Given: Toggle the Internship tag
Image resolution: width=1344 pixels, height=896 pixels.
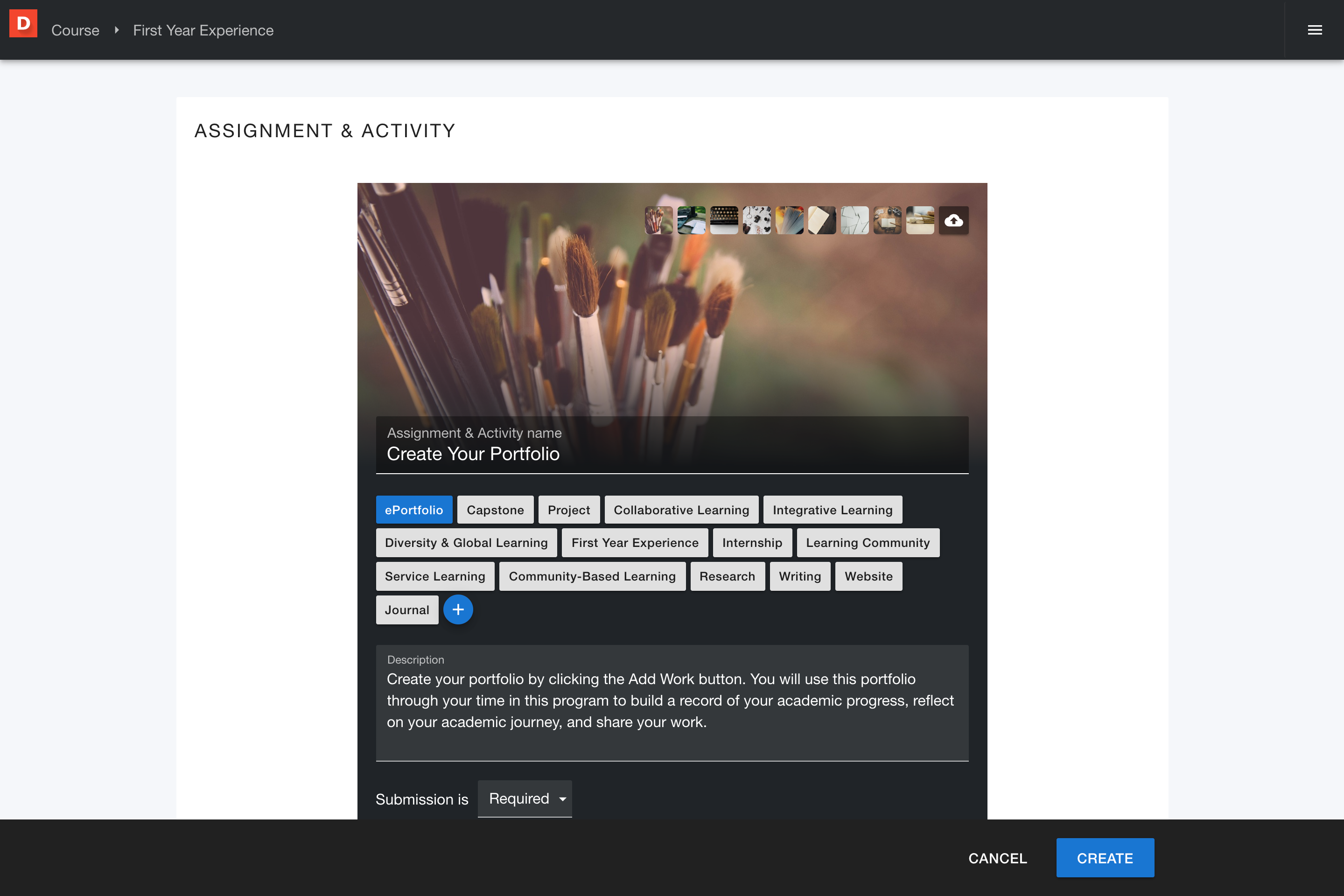Looking at the screenshot, I should (x=752, y=543).
